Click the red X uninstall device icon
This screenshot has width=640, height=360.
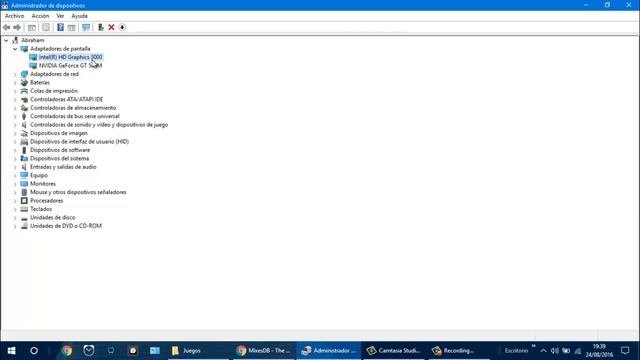[x=111, y=27]
